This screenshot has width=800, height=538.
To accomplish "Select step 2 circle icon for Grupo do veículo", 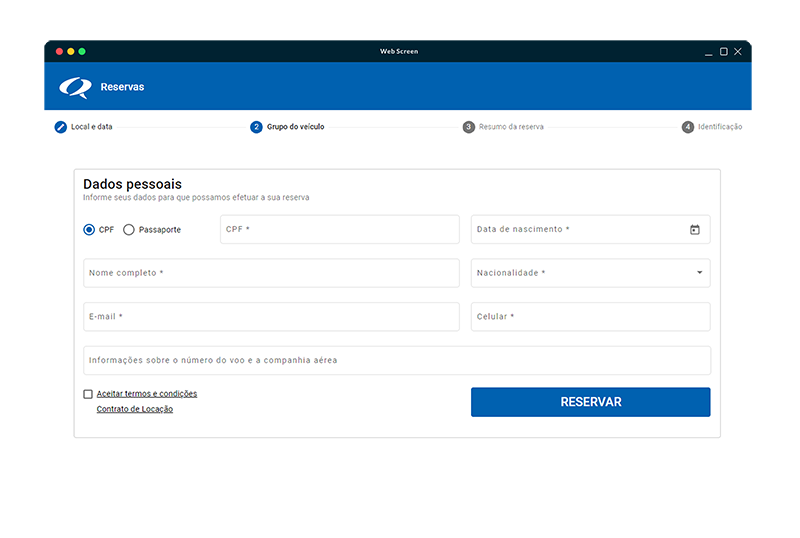I will pyautogui.click(x=256, y=127).
